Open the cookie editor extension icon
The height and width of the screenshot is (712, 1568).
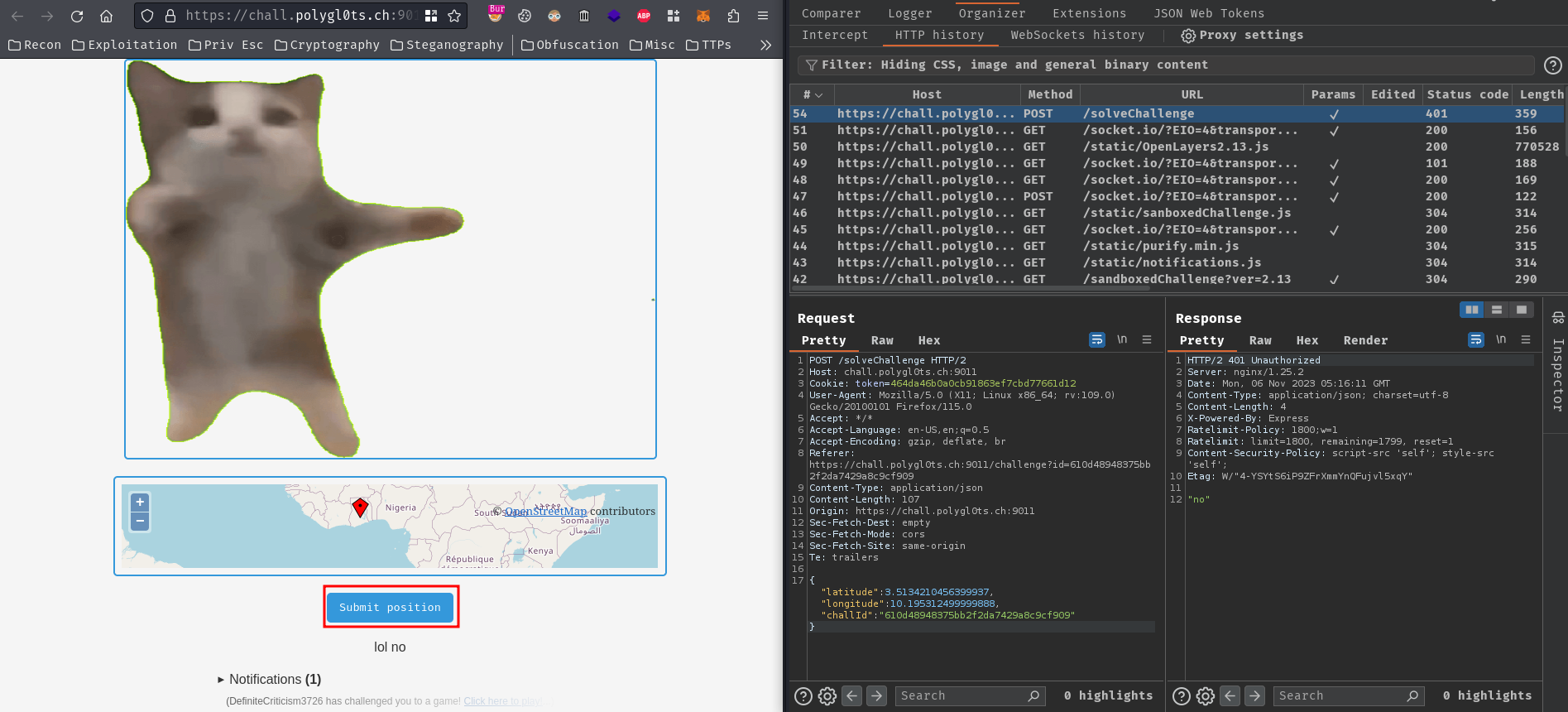[x=525, y=16]
